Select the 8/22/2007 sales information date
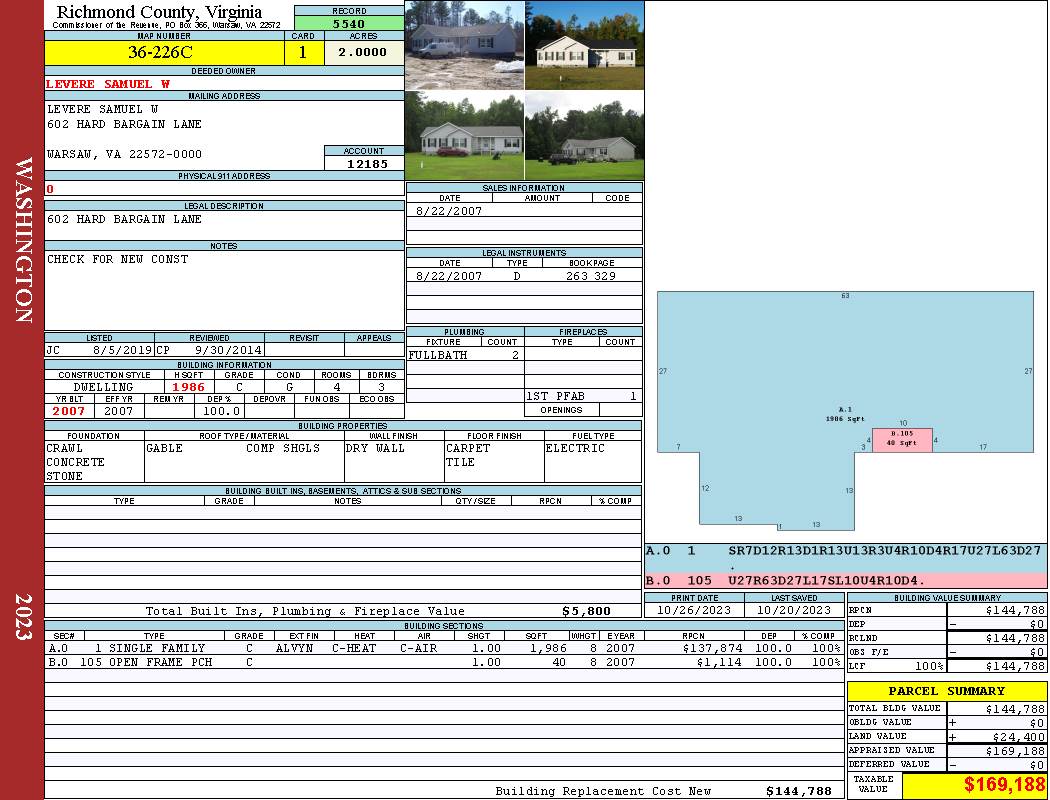The image size is (1050, 800). pos(449,211)
